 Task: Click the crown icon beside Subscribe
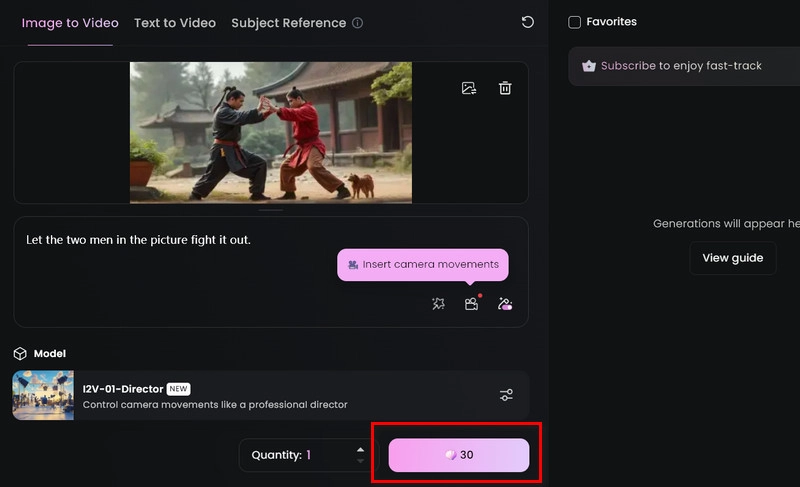[x=589, y=66]
